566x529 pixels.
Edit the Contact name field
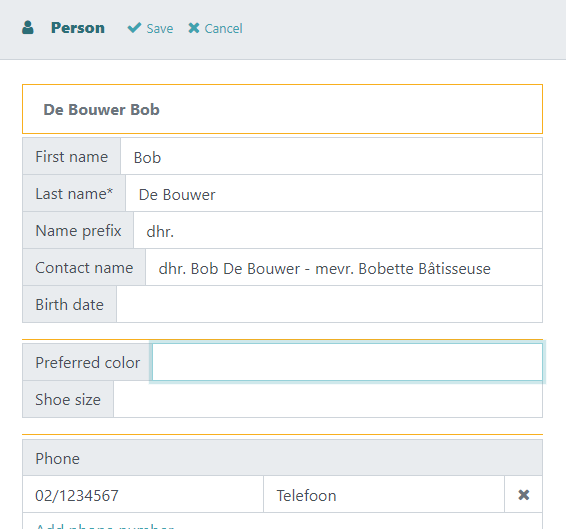pyautogui.click(x=344, y=268)
